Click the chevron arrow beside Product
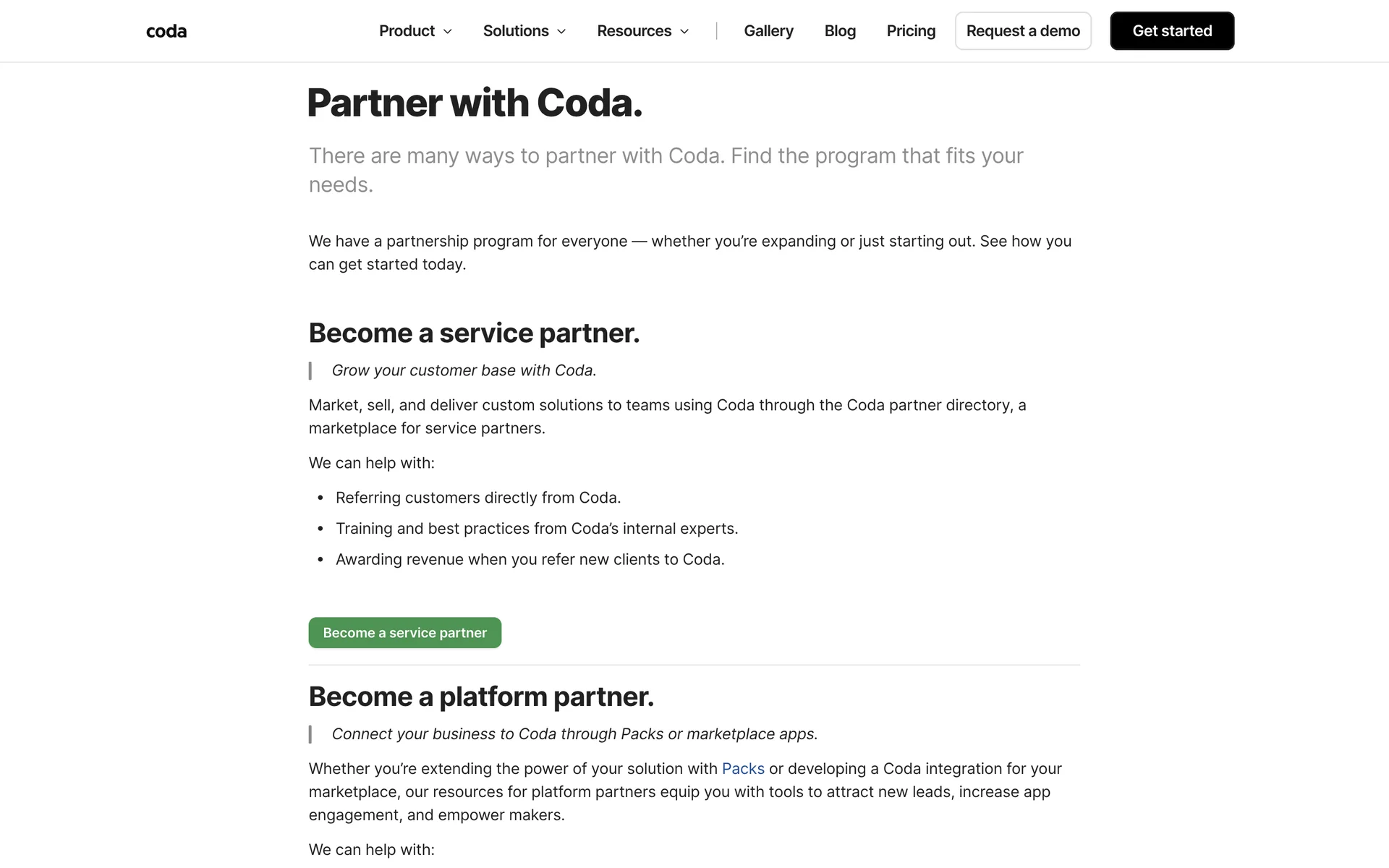This screenshot has width=1389, height=868. (448, 31)
